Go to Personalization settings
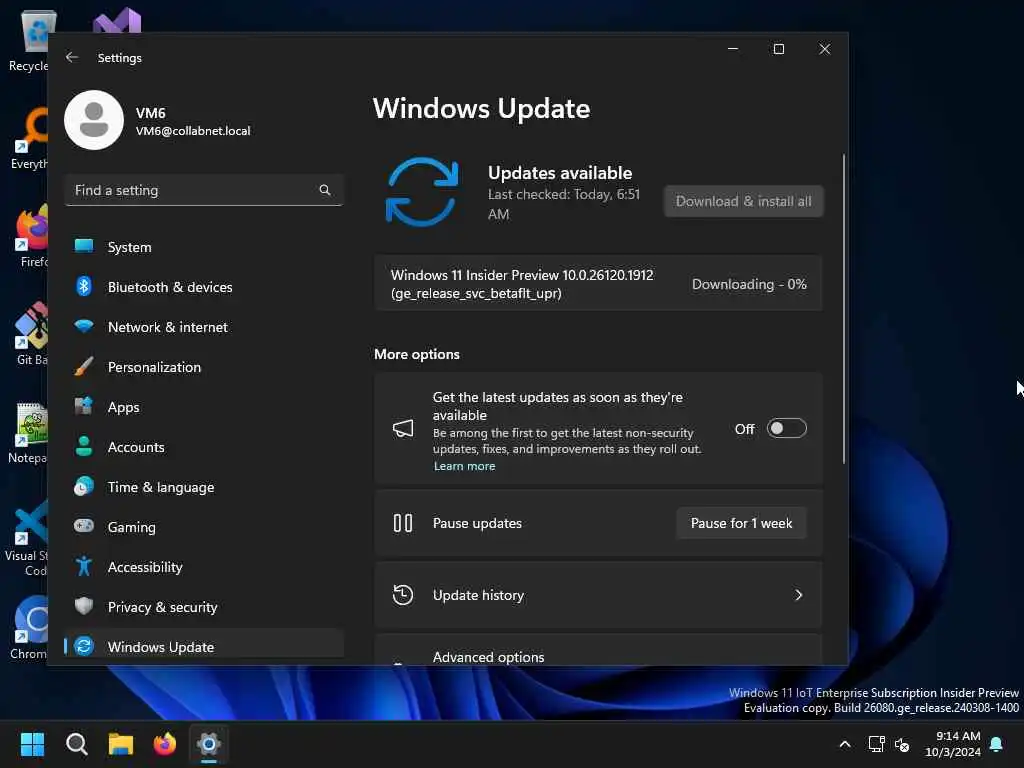The height and width of the screenshot is (768, 1024). [x=204, y=366]
